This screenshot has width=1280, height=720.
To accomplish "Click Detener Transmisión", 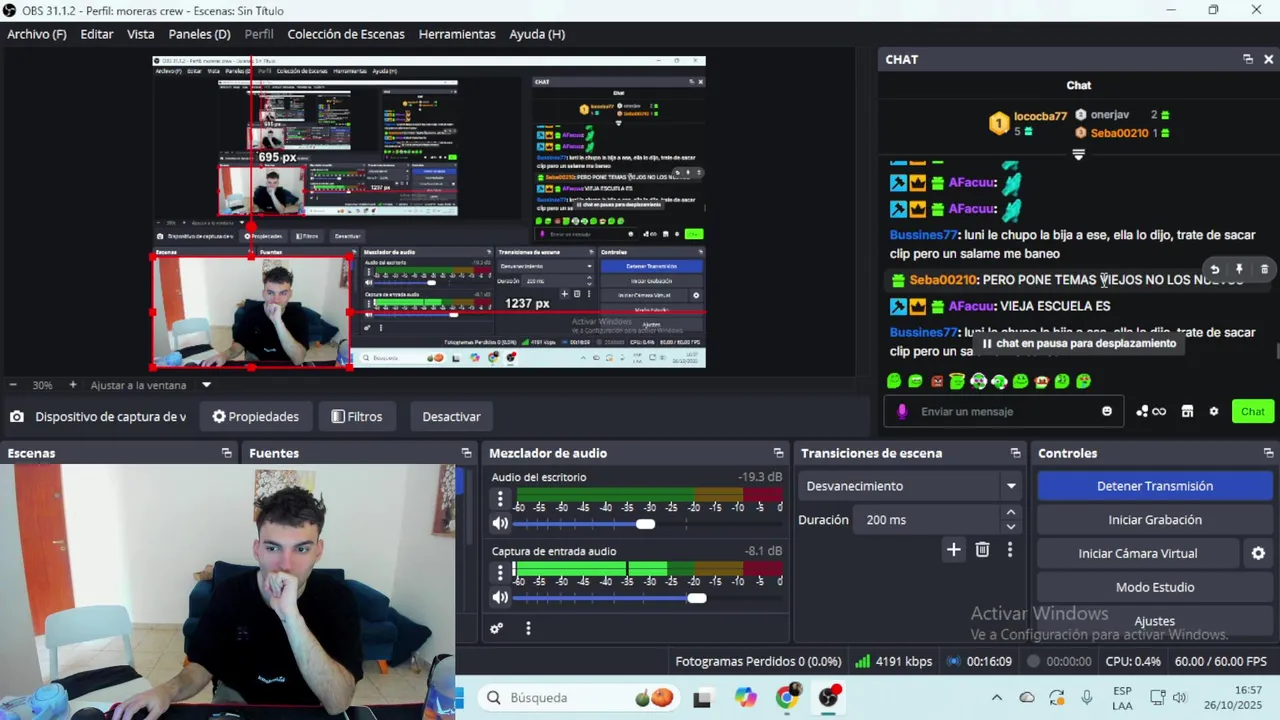I will [1155, 486].
